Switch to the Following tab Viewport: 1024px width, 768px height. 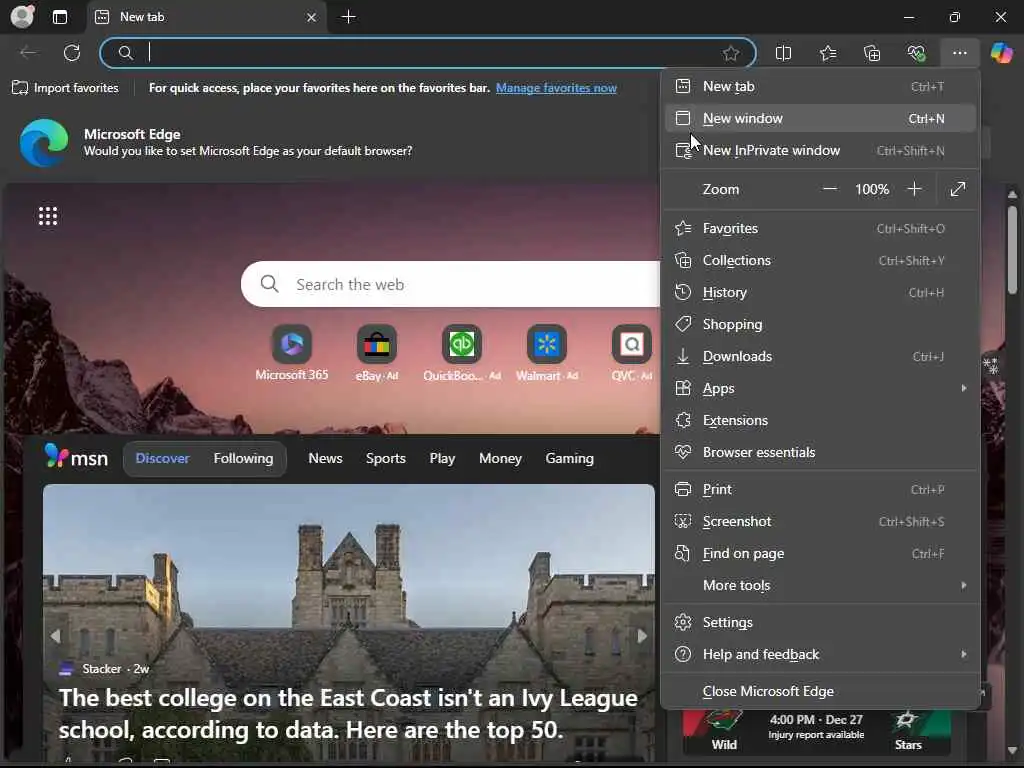(243, 458)
